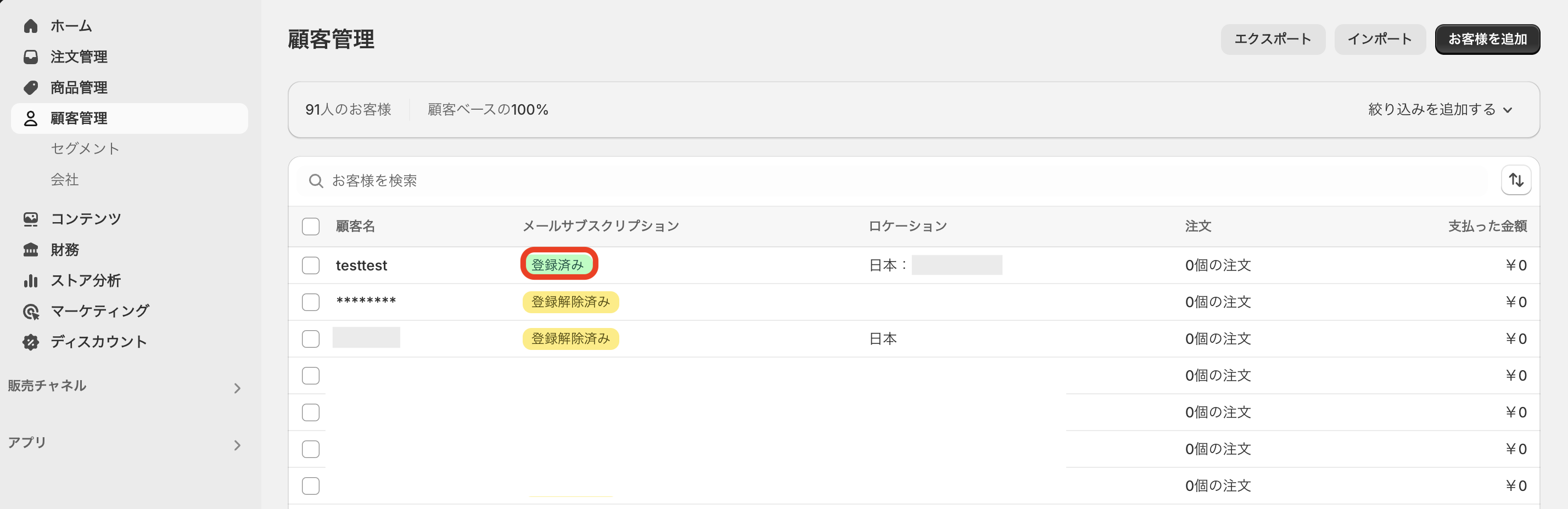The width and height of the screenshot is (1568, 509).
Task: Click the bar chart icon beside ストア分析
Action: pyautogui.click(x=30, y=280)
